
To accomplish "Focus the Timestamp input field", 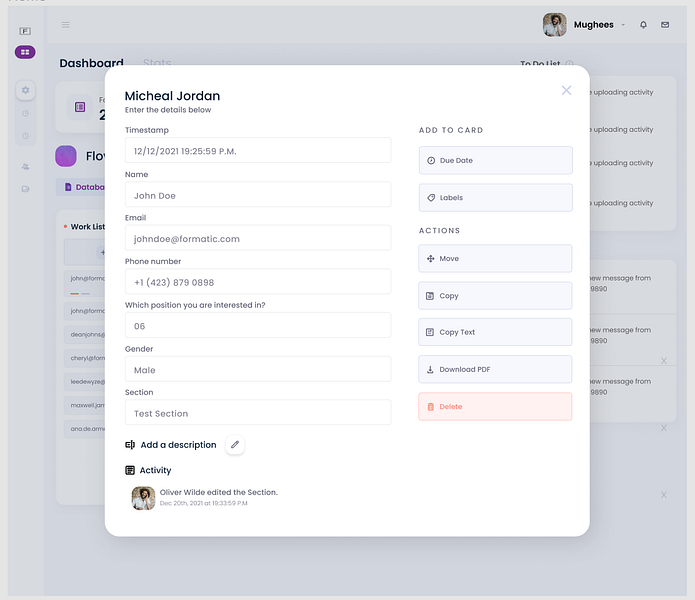I will pyautogui.click(x=258, y=150).
